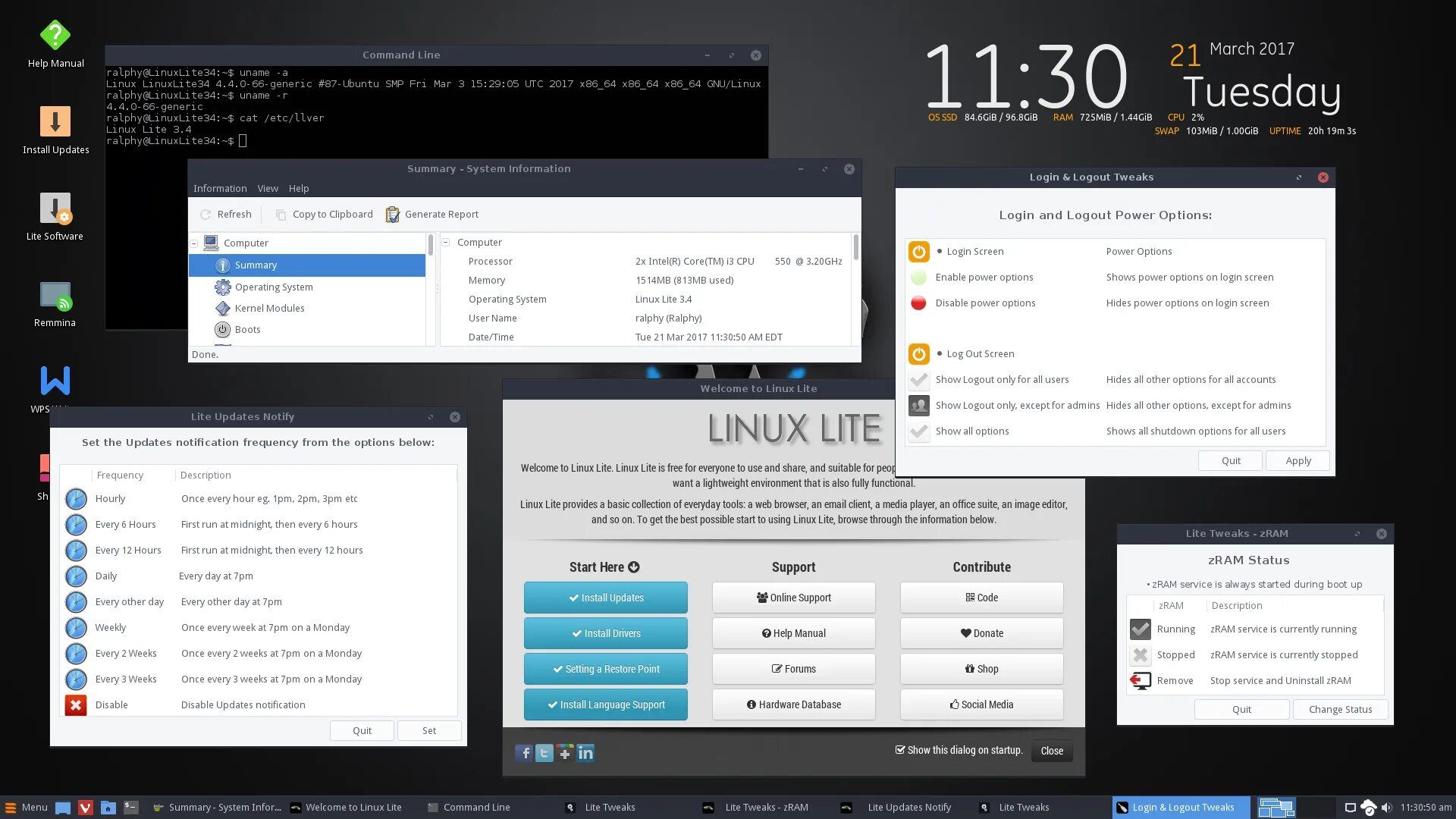Click Change Status in zRAM window

1340,710
